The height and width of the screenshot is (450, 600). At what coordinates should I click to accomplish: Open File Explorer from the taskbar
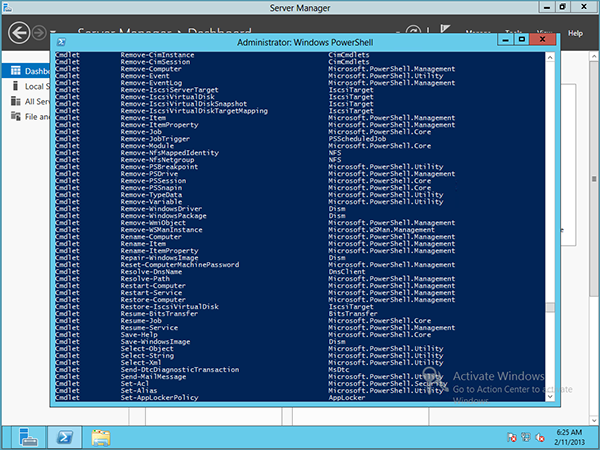[x=101, y=437]
